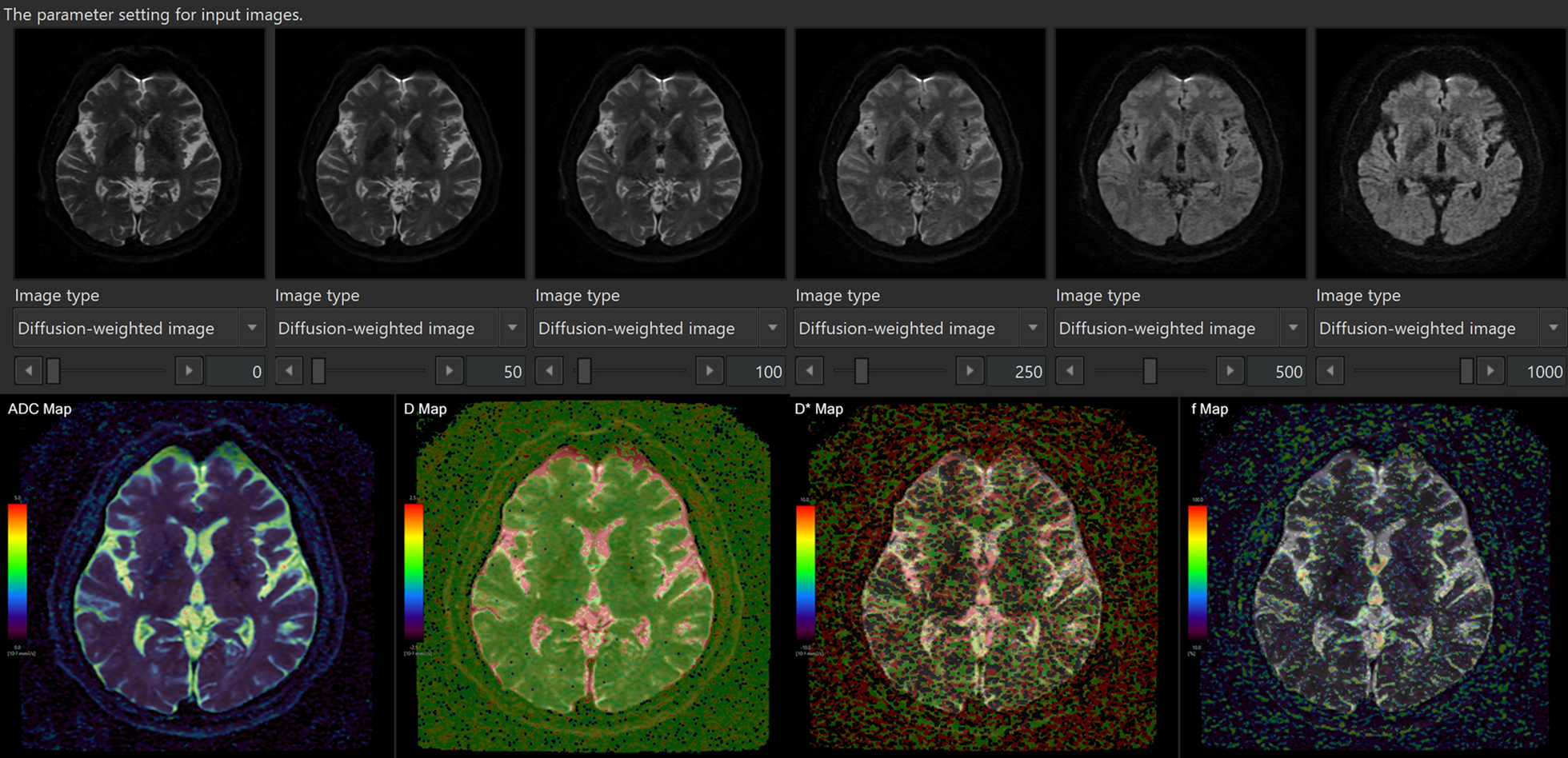Click the D Map color scale bar
The width and height of the screenshot is (1568, 758).
pyautogui.click(x=413, y=571)
